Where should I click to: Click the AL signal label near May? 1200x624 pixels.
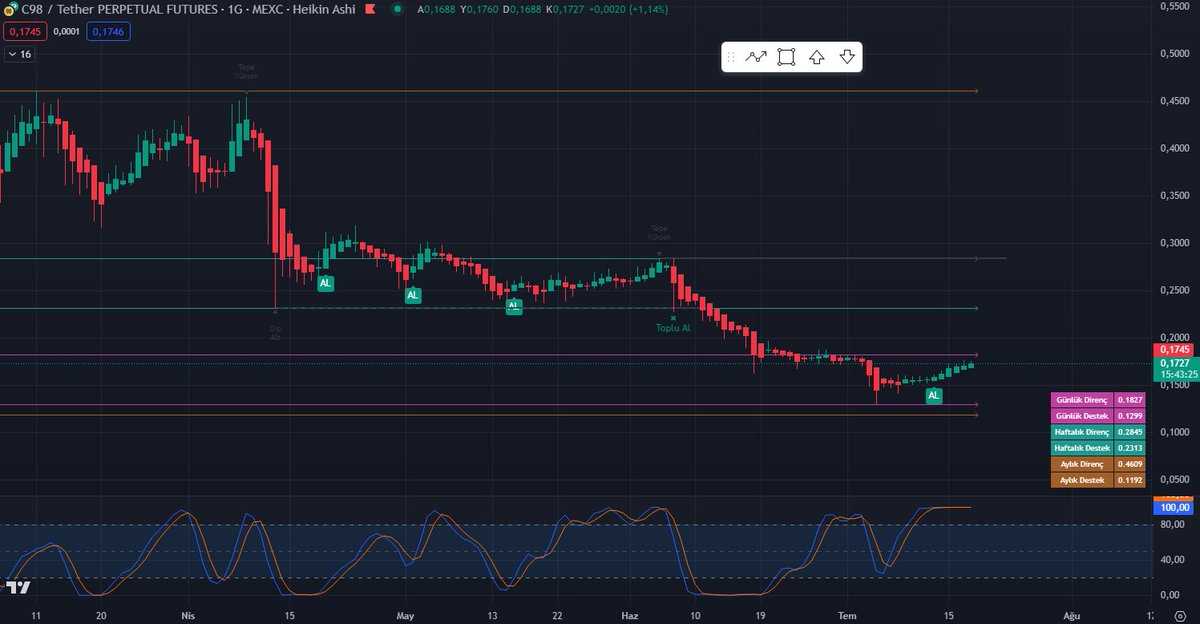click(413, 295)
